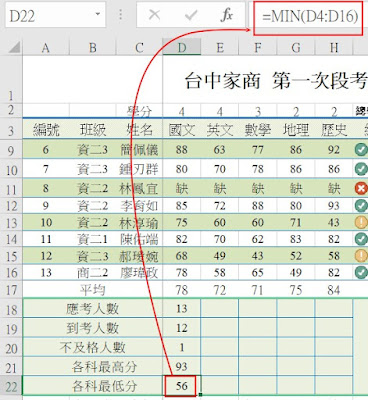Select row 9 header
Image resolution: width=368 pixels, height=400 pixels.
click(11, 150)
